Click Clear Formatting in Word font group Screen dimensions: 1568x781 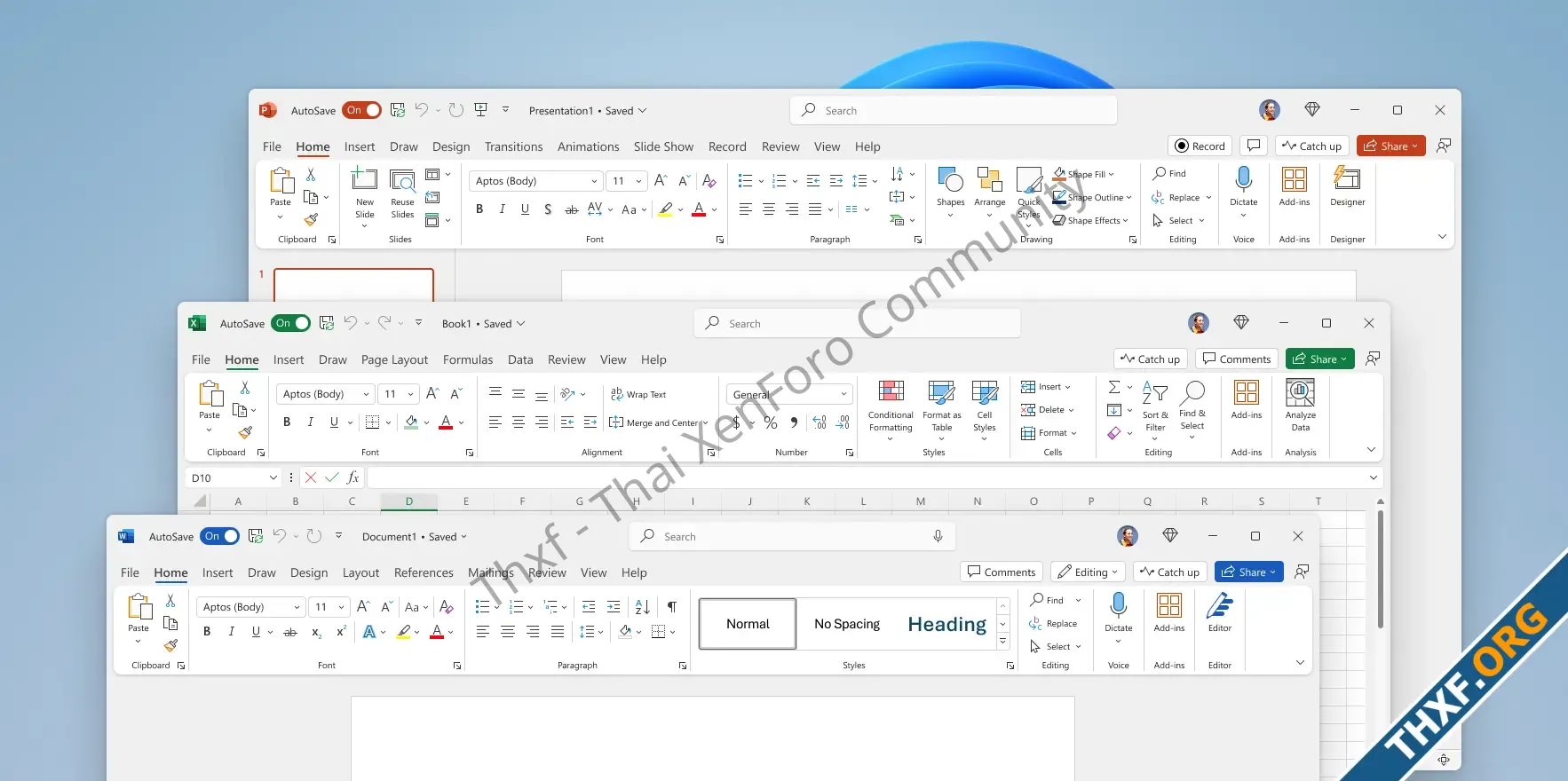click(447, 607)
